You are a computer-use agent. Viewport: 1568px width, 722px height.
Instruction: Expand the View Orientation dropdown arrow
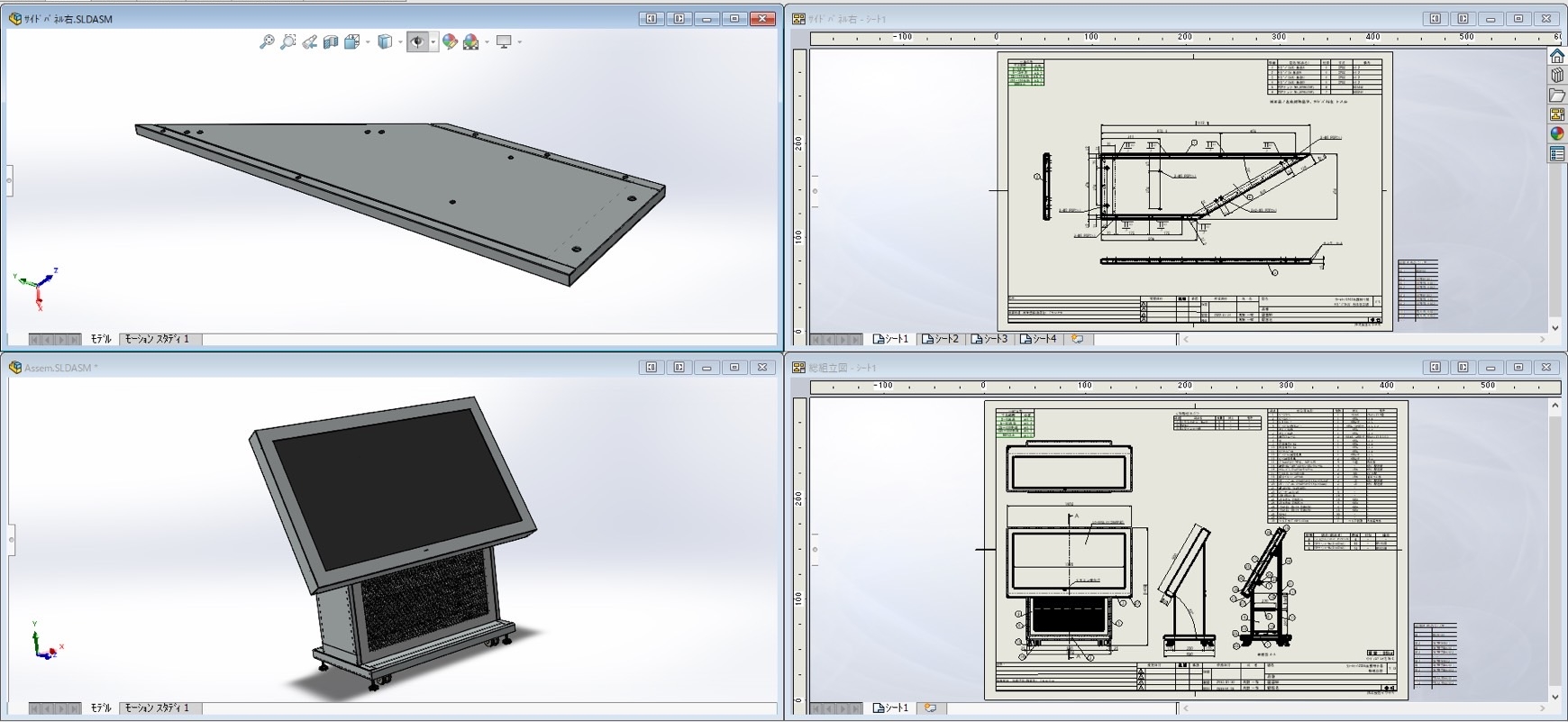pyautogui.click(x=368, y=41)
